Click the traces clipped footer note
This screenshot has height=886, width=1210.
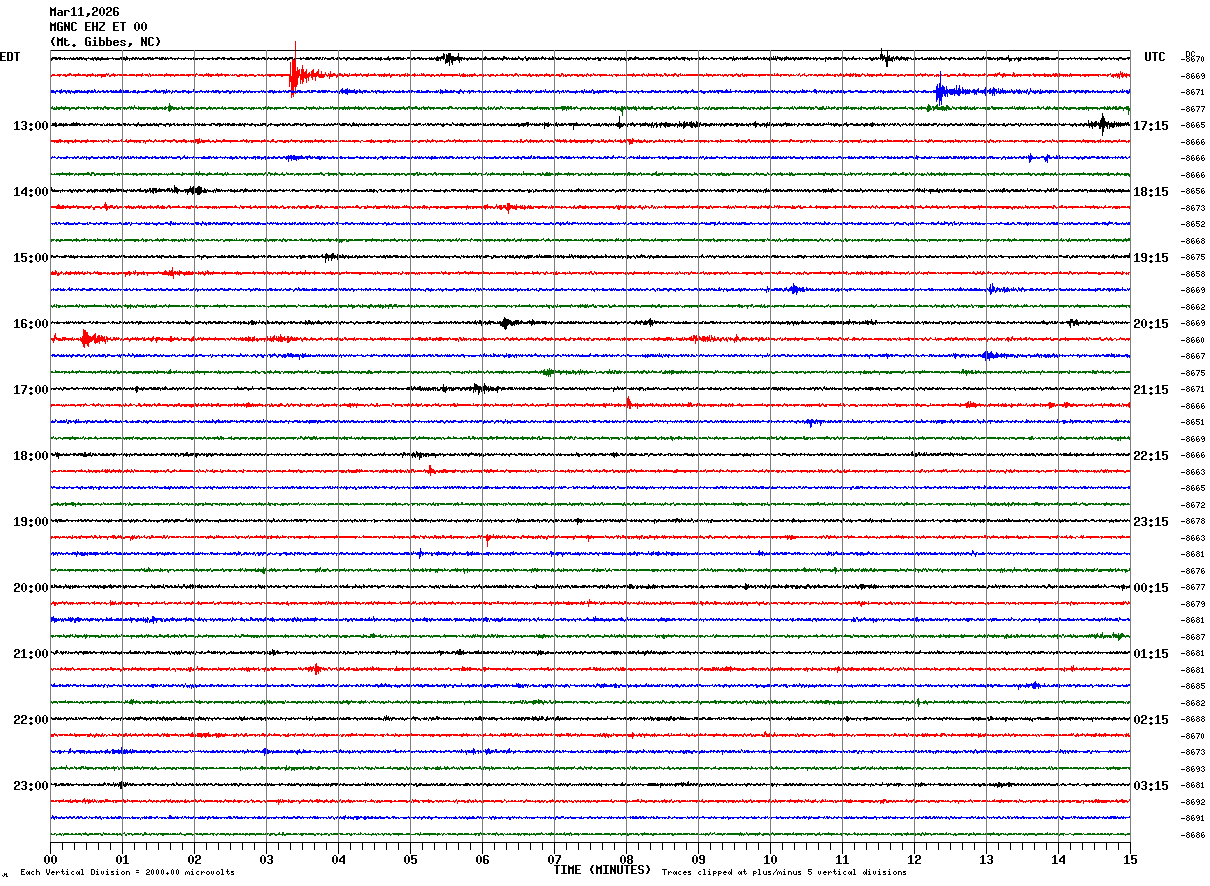[784, 873]
